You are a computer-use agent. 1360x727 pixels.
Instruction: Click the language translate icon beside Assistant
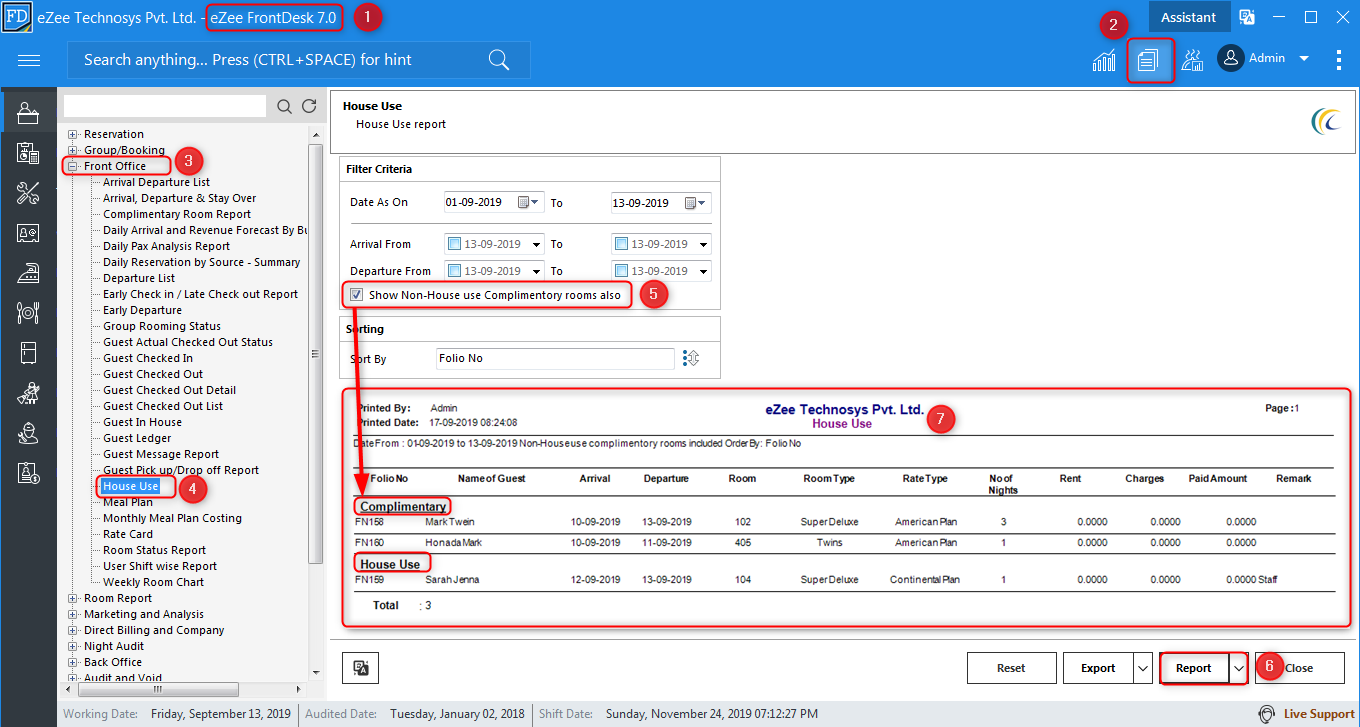1247,17
